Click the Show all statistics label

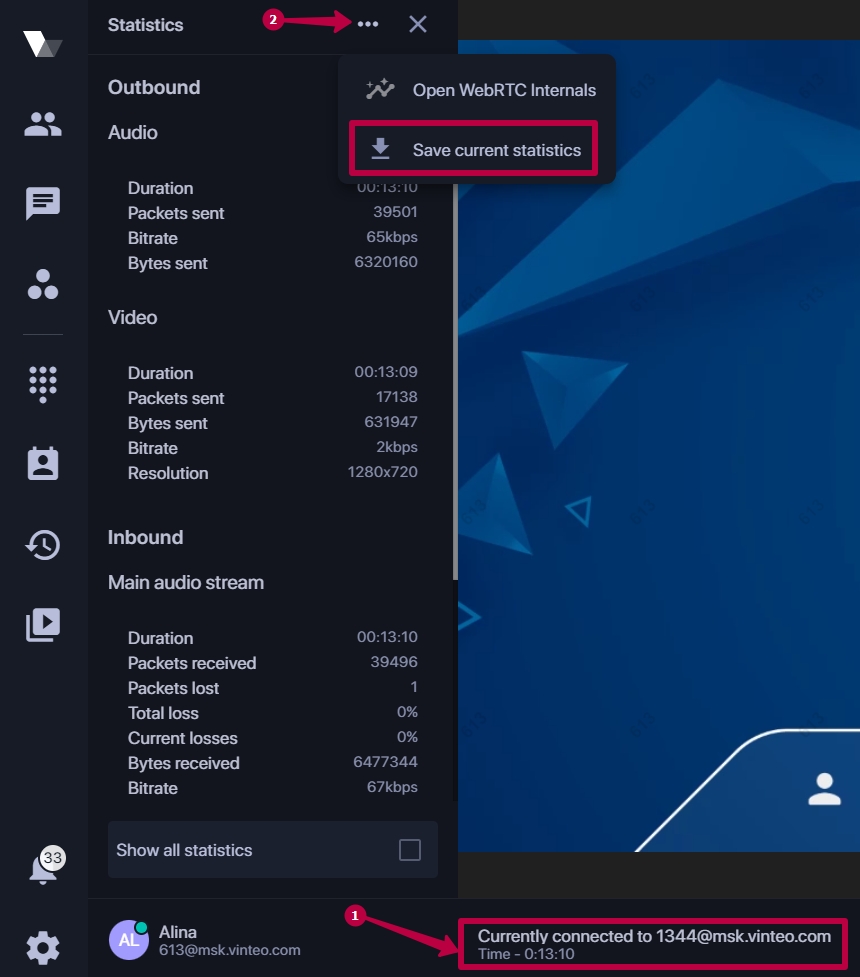click(x=184, y=850)
